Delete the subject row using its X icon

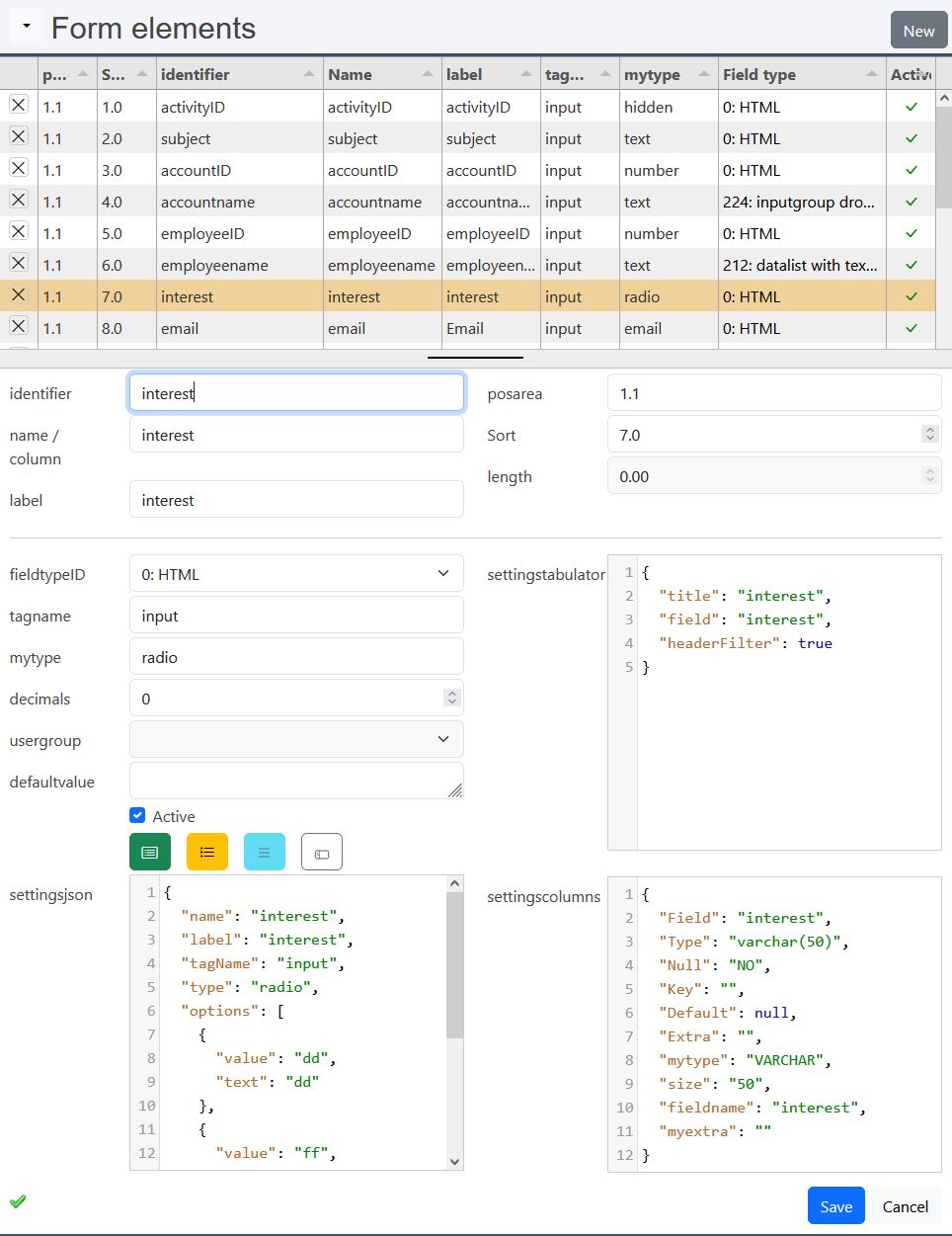coord(17,138)
